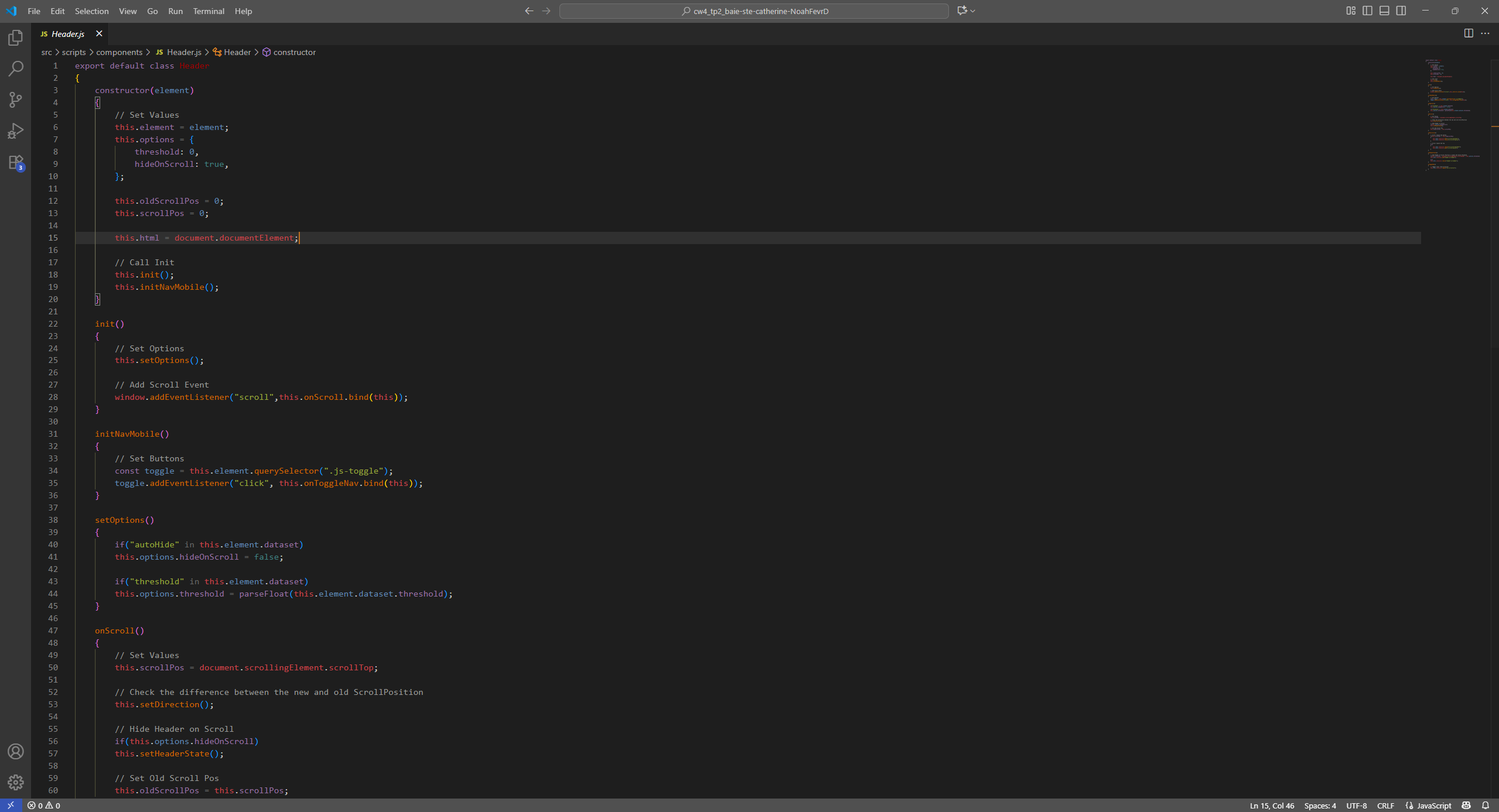Viewport: 1499px width, 812px height.
Task: Click CRLF end of line selector
Action: point(1385,806)
